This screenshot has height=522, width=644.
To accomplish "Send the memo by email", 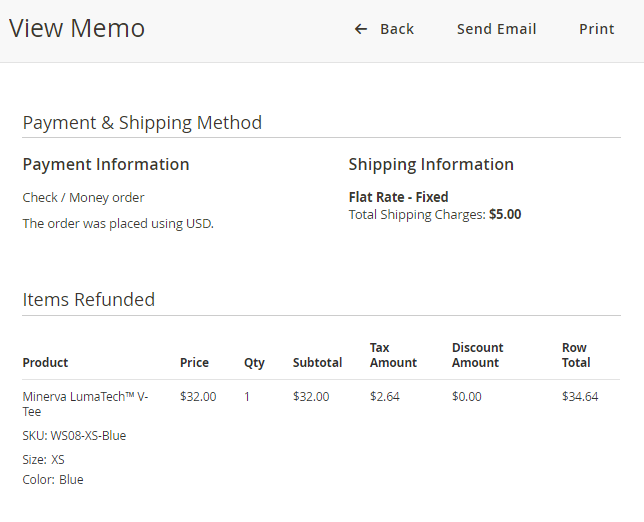I will (x=496, y=29).
